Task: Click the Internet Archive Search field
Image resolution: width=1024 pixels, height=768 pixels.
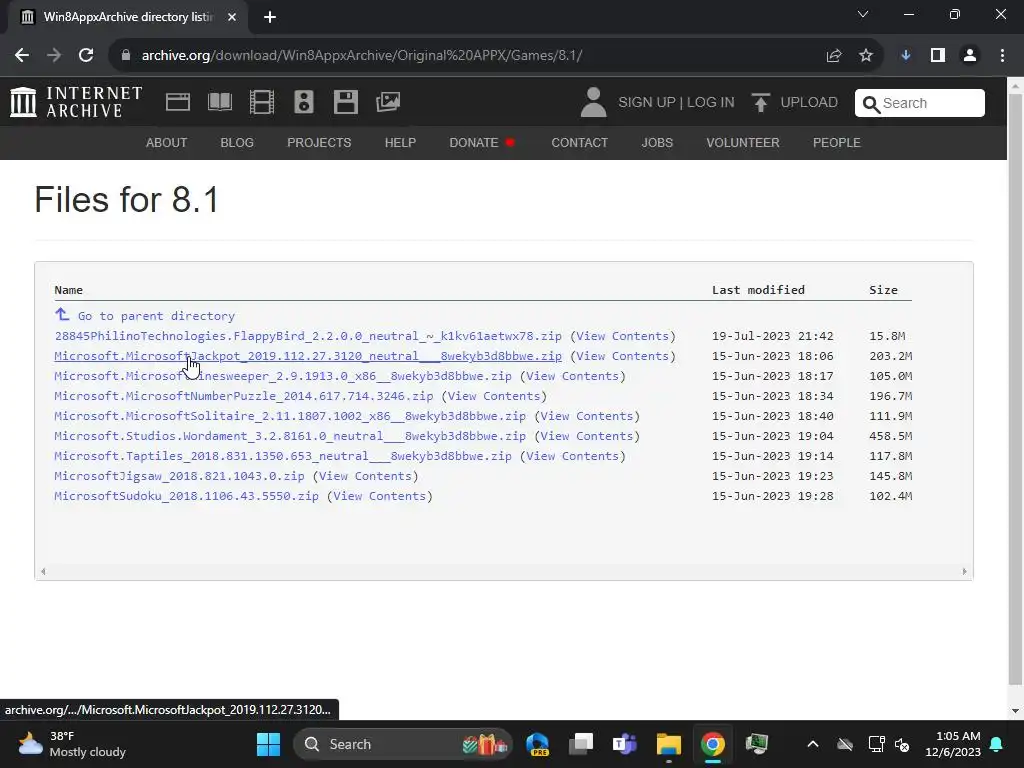Action: click(x=920, y=103)
